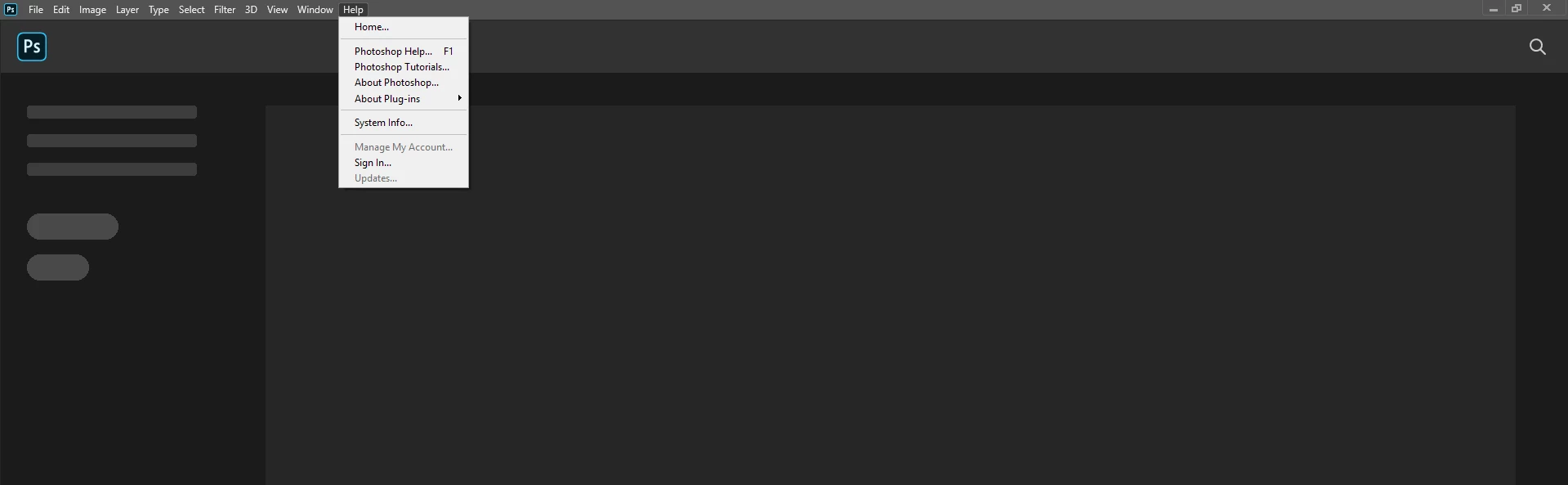Open the View menu

coord(277,10)
